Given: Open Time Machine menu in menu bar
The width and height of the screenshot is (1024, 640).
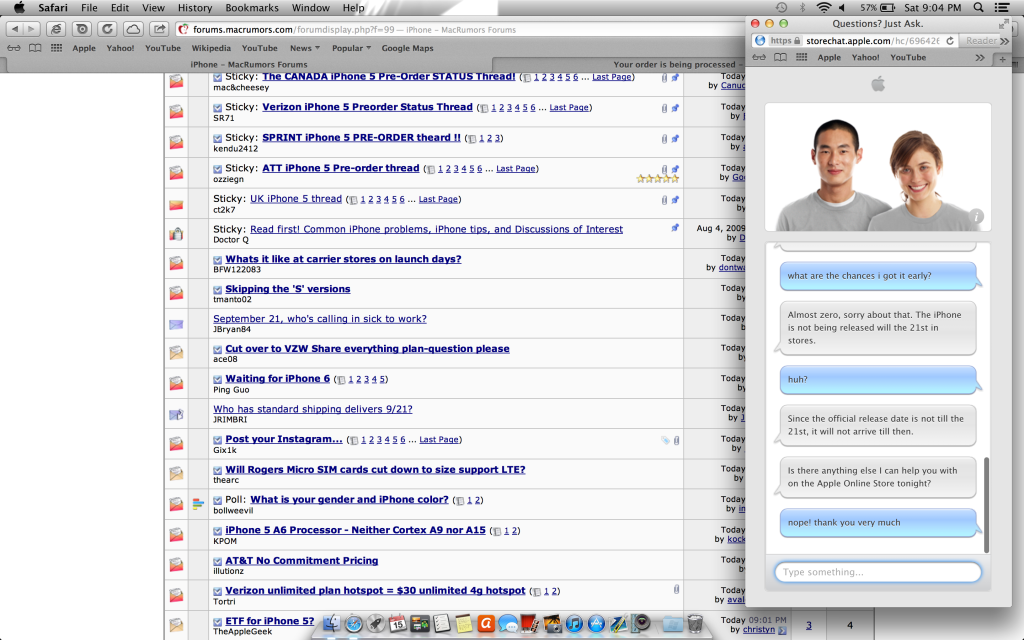Looking at the screenshot, I should point(781,7).
